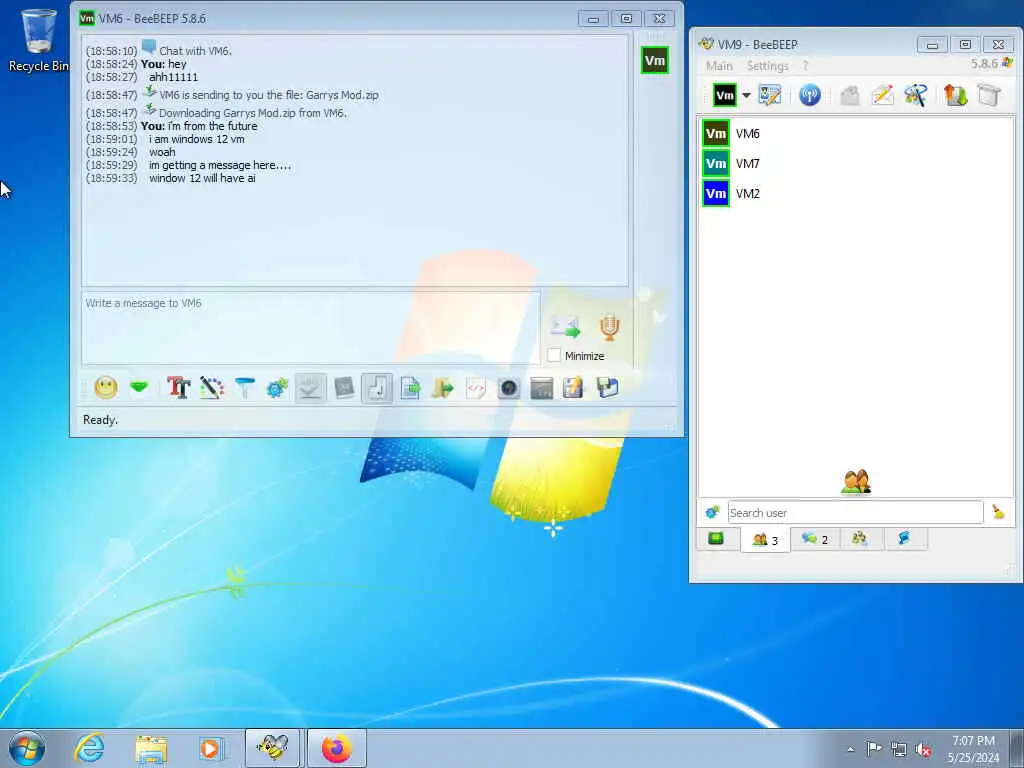This screenshot has width=1024, height=768.
Task: Click the Write a message to VM6 field
Action: pyautogui.click(x=311, y=327)
